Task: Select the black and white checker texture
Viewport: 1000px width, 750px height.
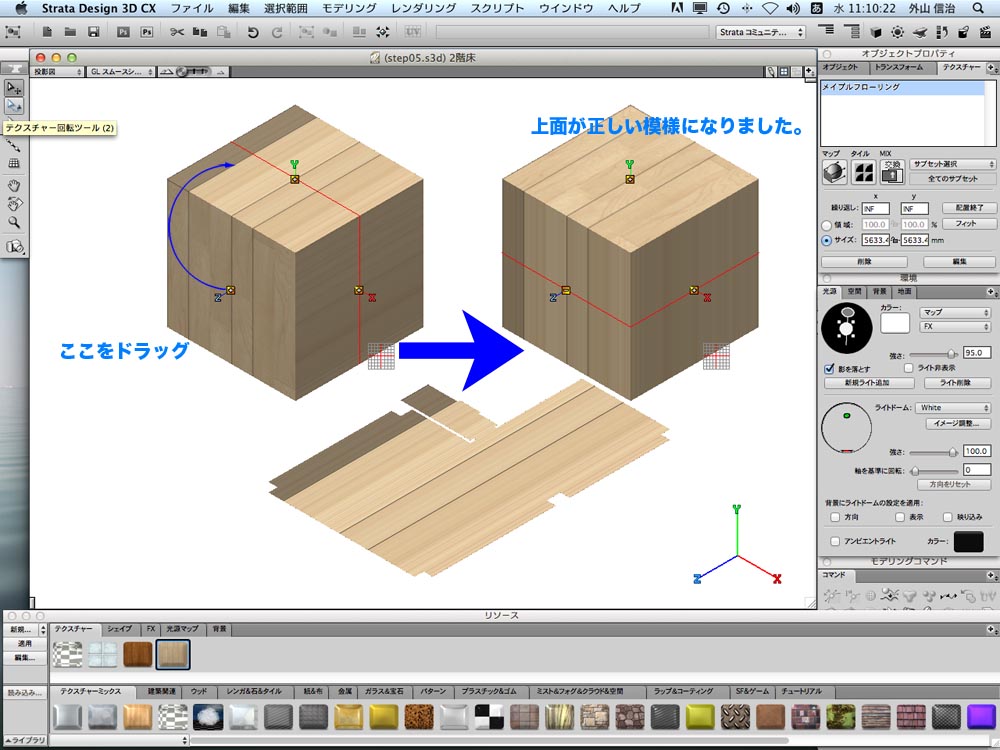Action: (490, 717)
